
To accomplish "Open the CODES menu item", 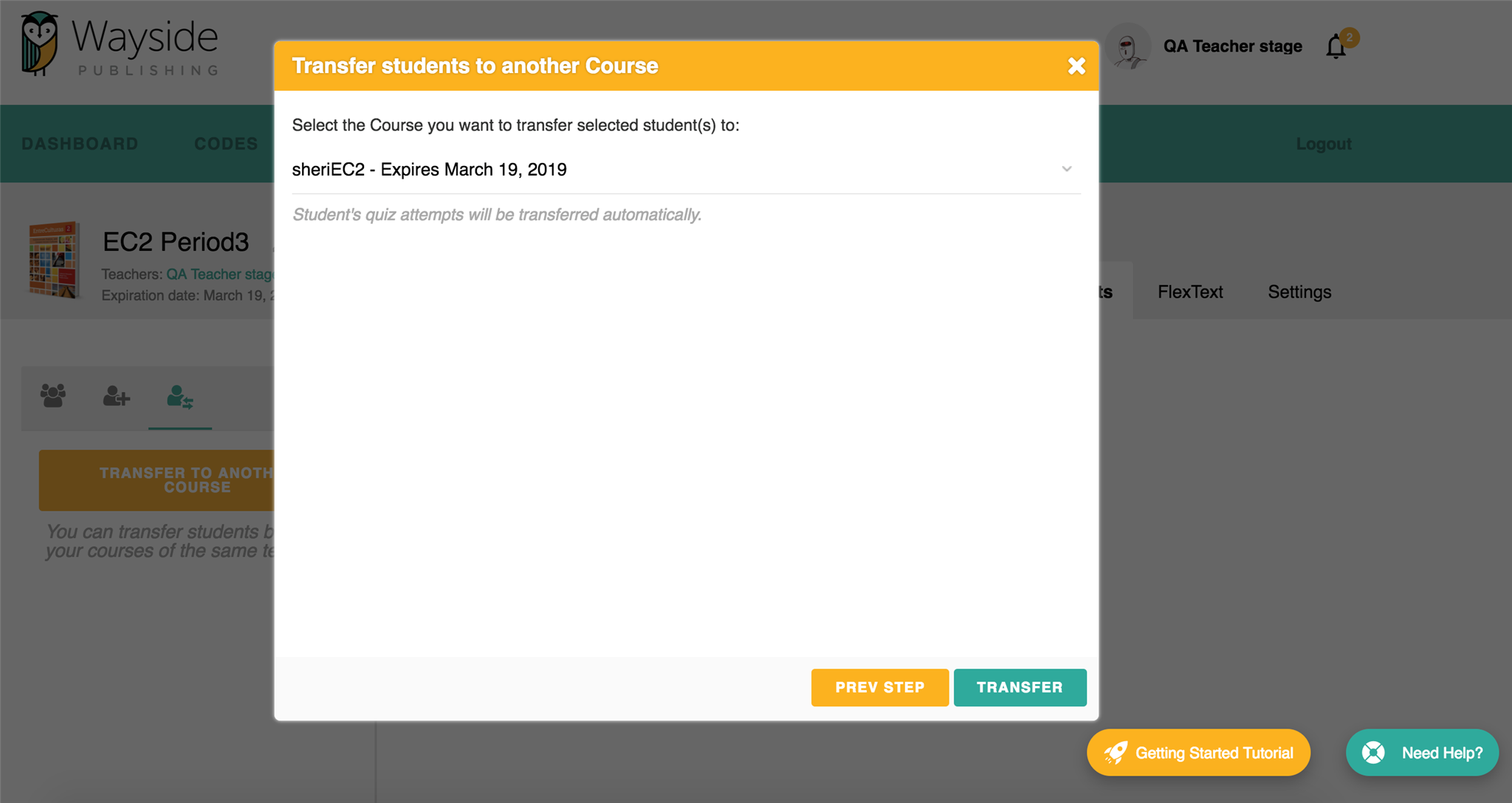I will coord(226,143).
